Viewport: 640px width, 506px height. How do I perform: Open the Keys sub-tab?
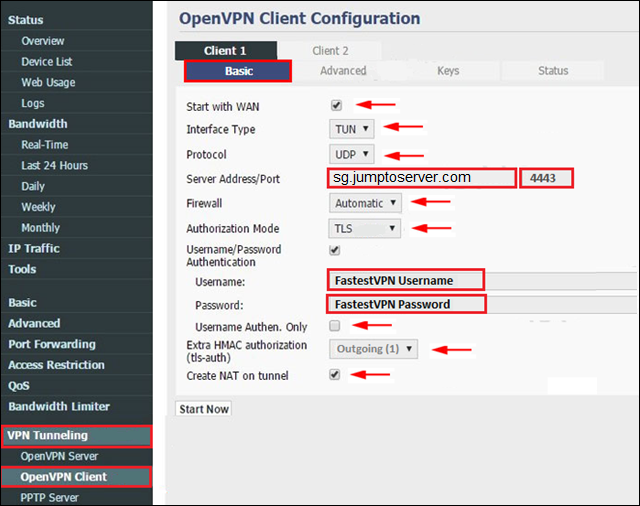tap(448, 71)
